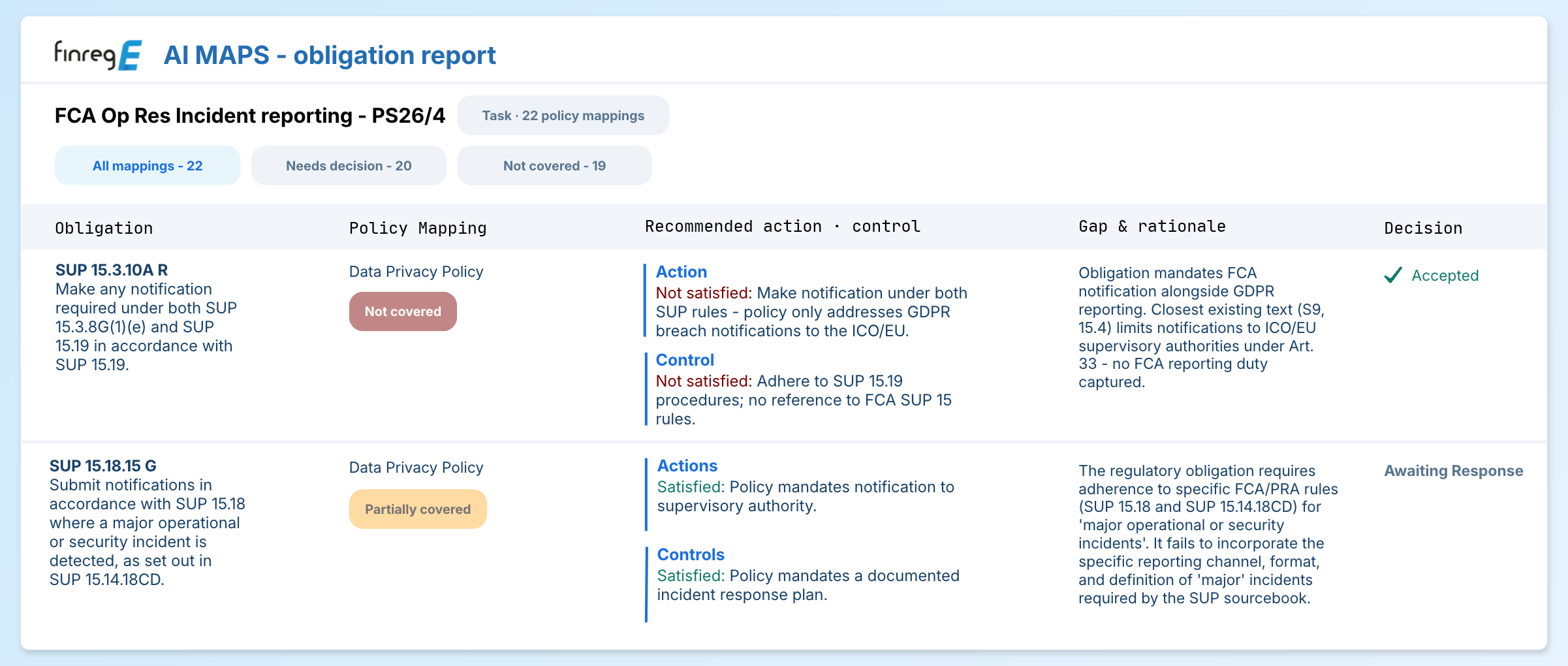
Task: Click the 'Partially covered' status badge
Action: (x=418, y=509)
